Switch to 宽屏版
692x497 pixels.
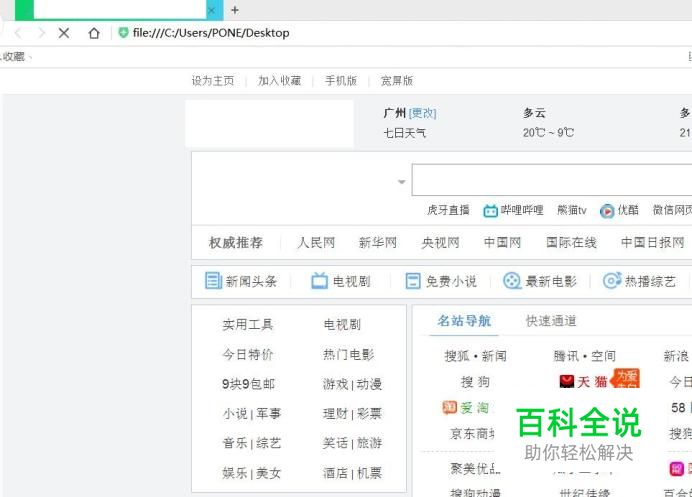pyautogui.click(x=397, y=81)
